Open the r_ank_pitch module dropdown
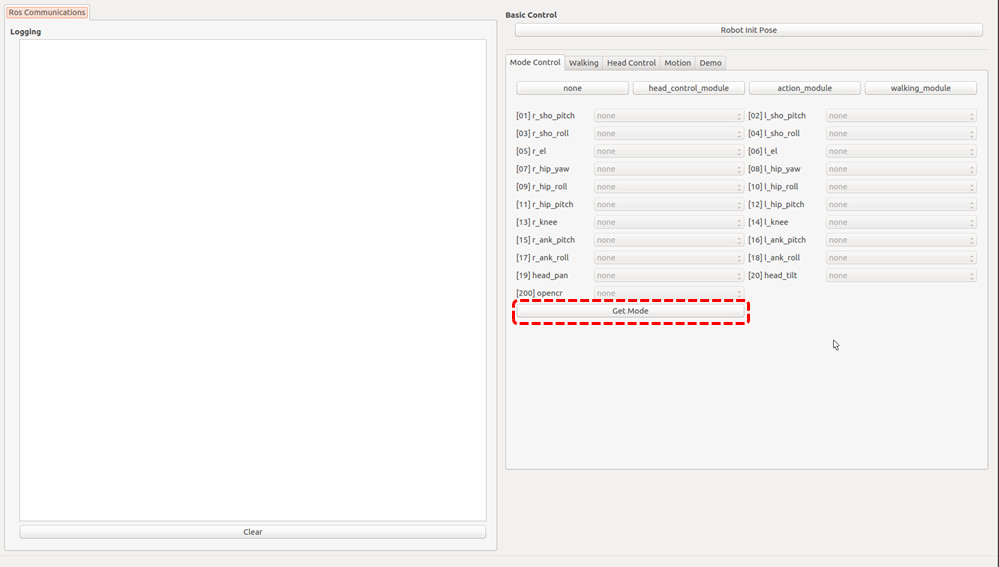The width and height of the screenshot is (999, 567). tap(669, 241)
